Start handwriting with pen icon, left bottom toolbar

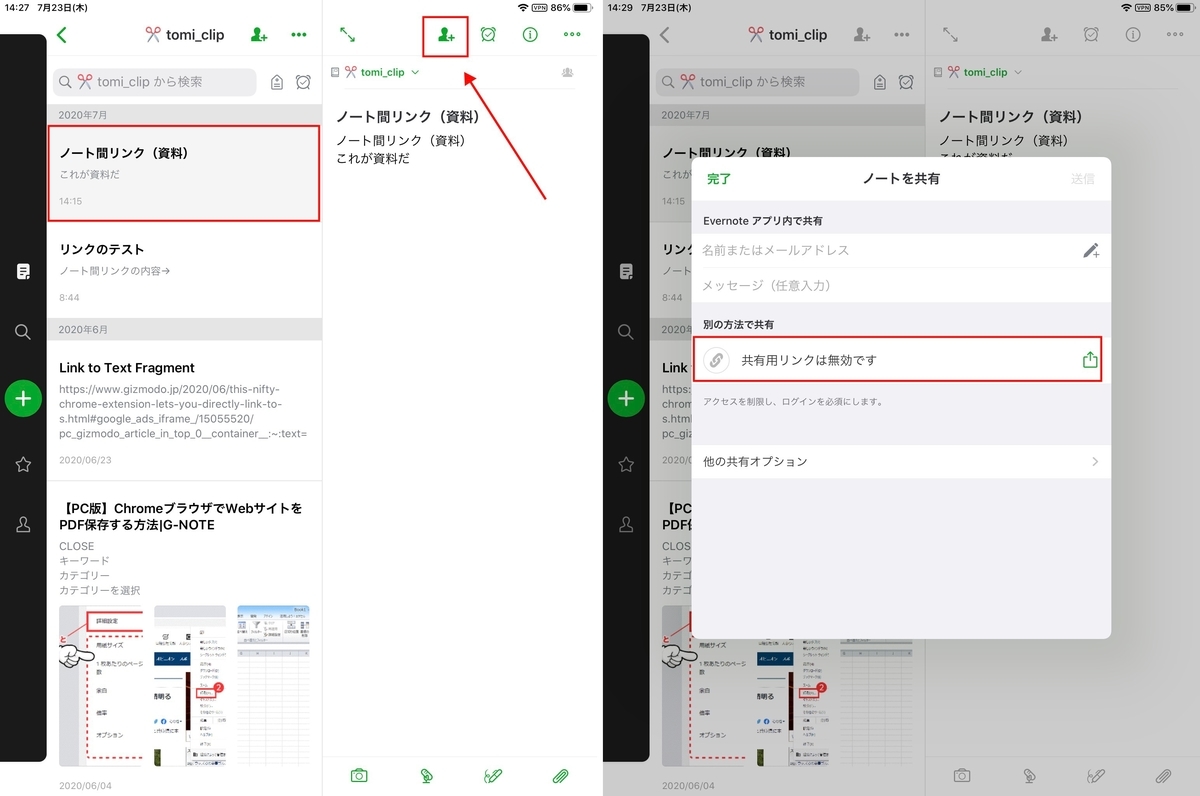[x=493, y=775]
